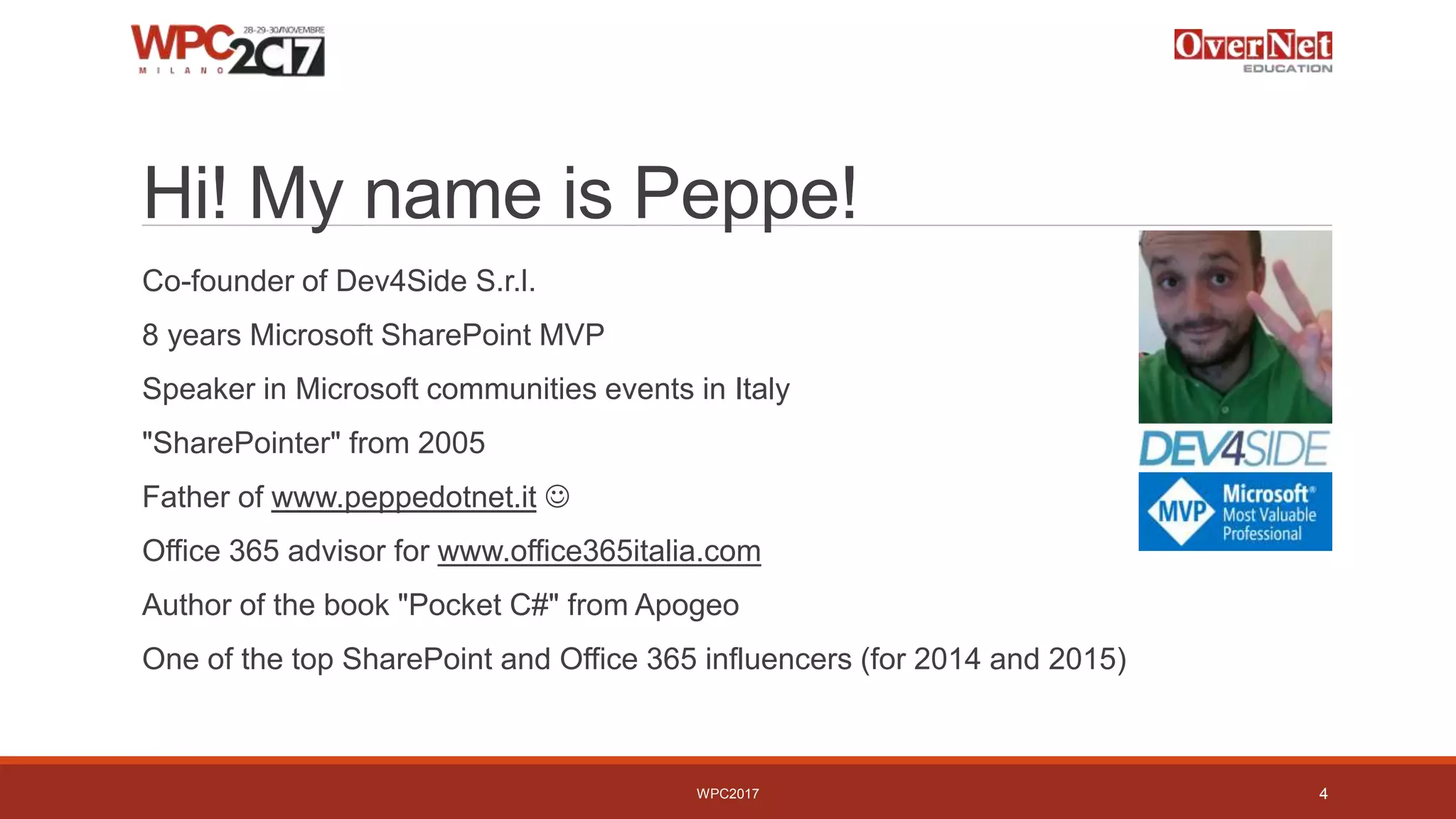This screenshot has width=1456, height=819.
Task: Click the "Pocket C#" from Apogeo line
Action: pyautogui.click(x=440, y=605)
